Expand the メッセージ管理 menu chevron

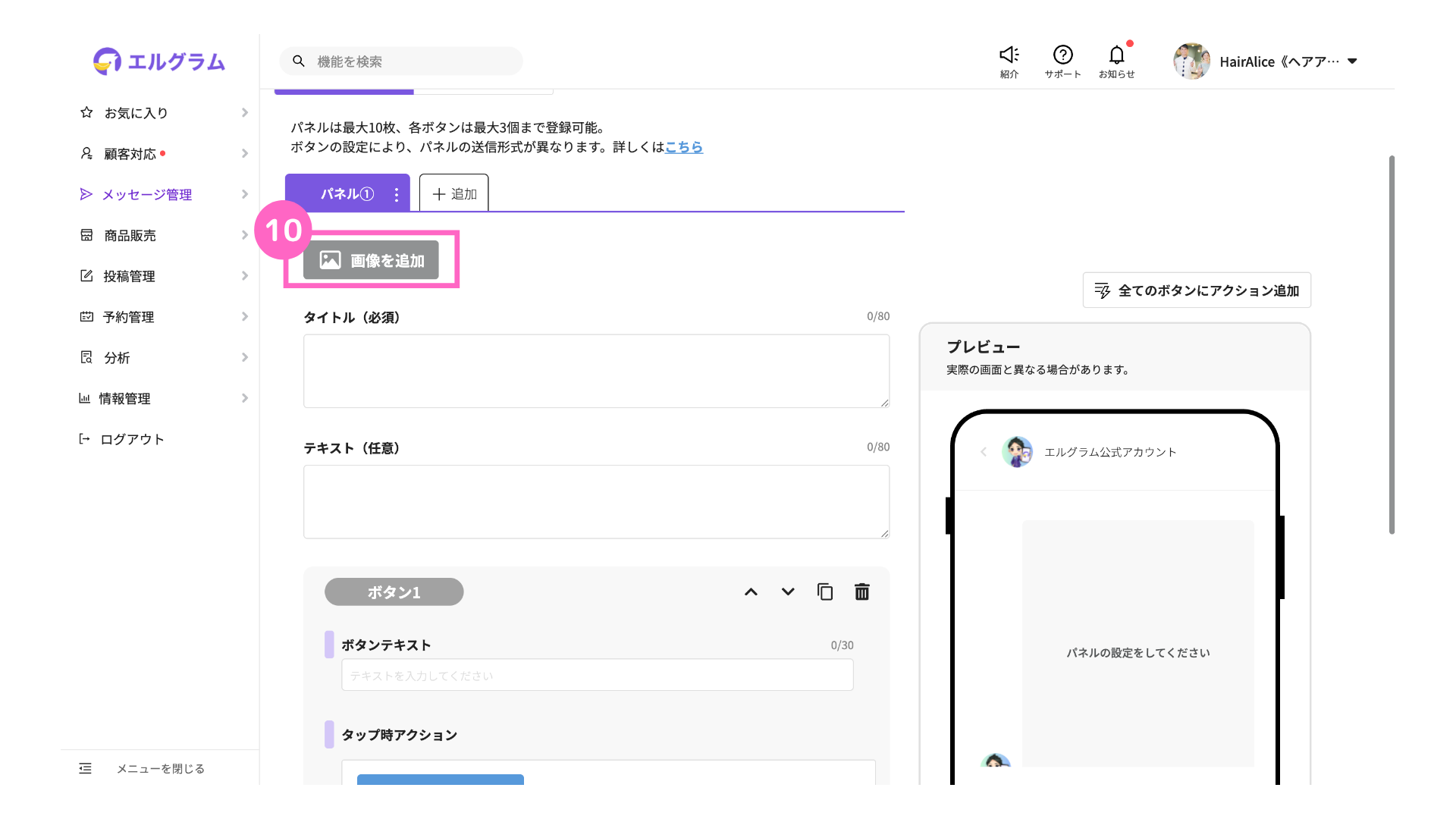tap(244, 194)
